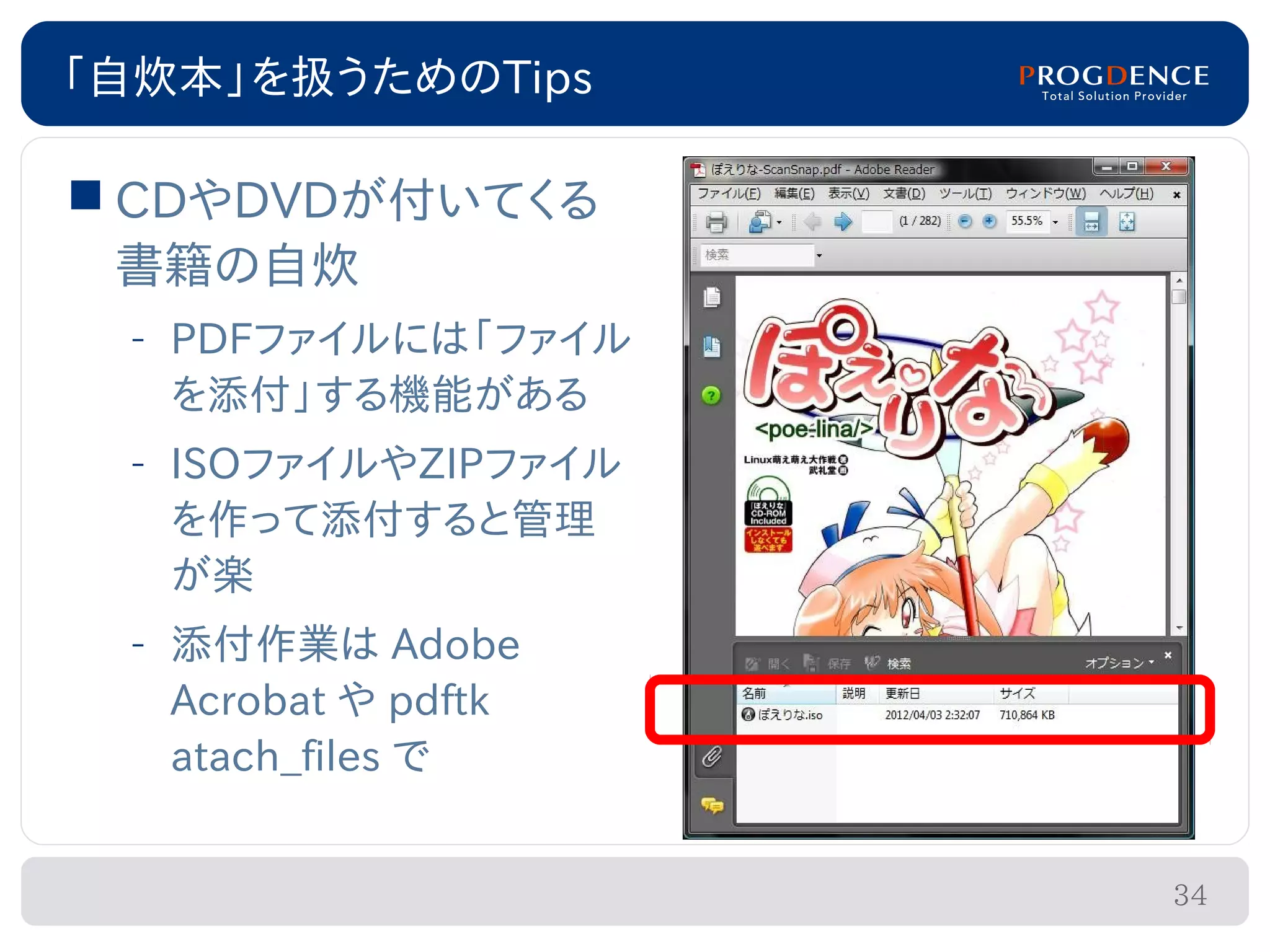Click 開く open attachment button
Image resolution: width=1270 pixels, height=952 pixels.
click(768, 664)
